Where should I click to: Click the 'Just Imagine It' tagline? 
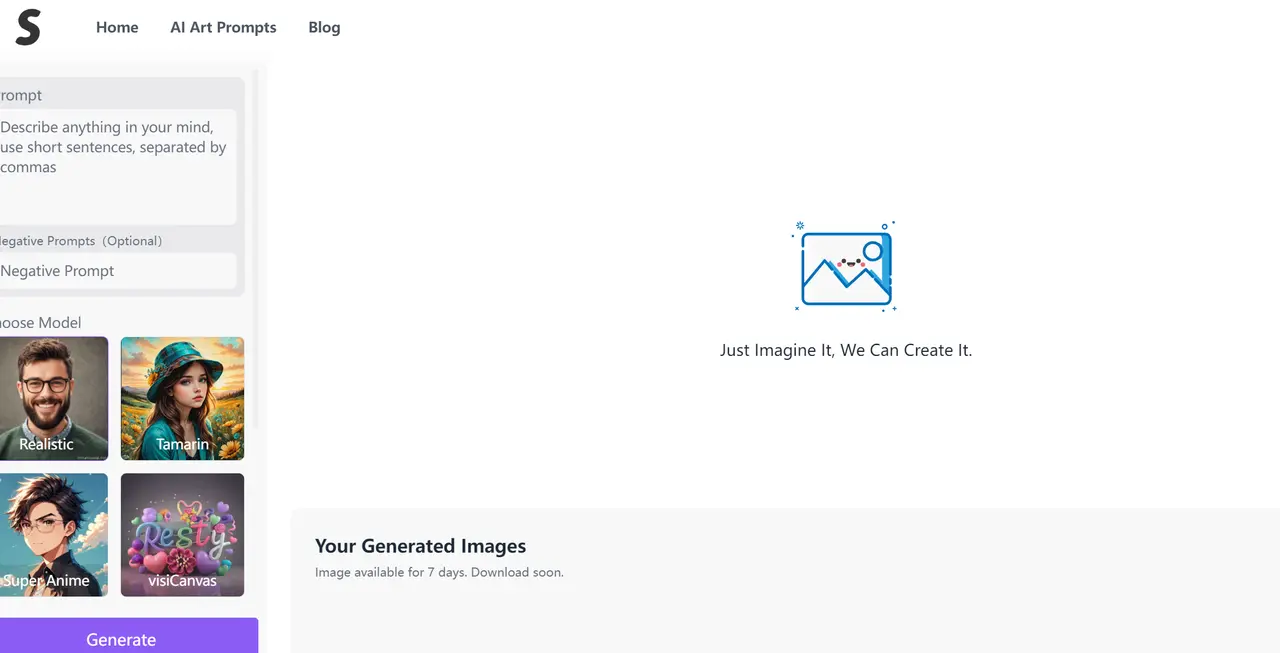[846, 350]
